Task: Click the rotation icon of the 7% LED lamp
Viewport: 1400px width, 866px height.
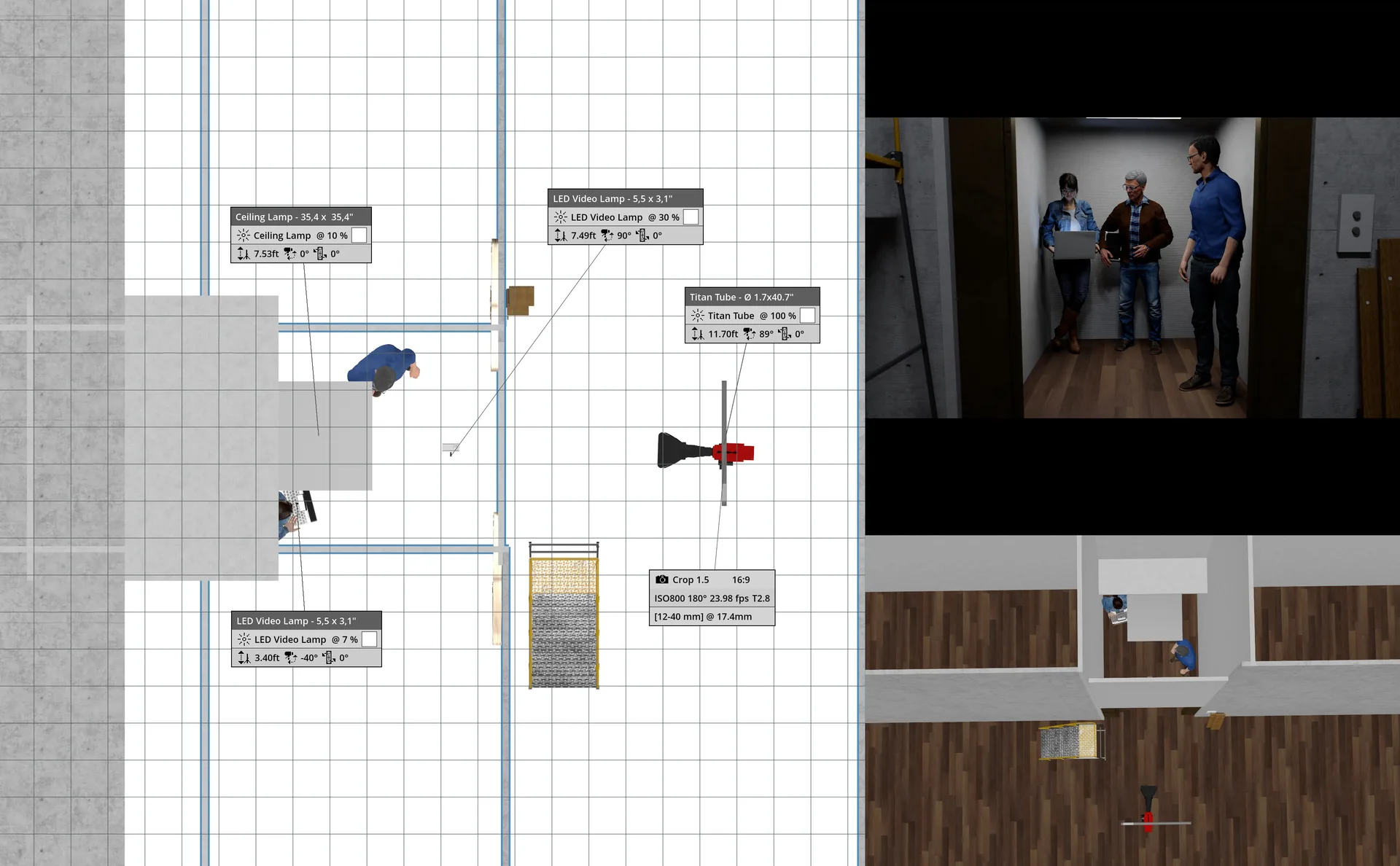Action: coord(329,658)
